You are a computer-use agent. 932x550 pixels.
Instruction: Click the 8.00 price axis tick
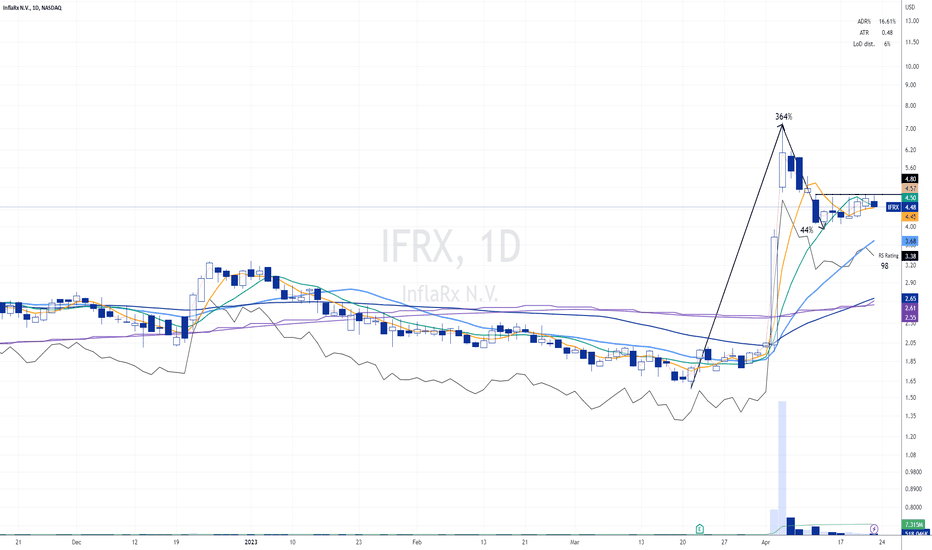[x=910, y=106]
